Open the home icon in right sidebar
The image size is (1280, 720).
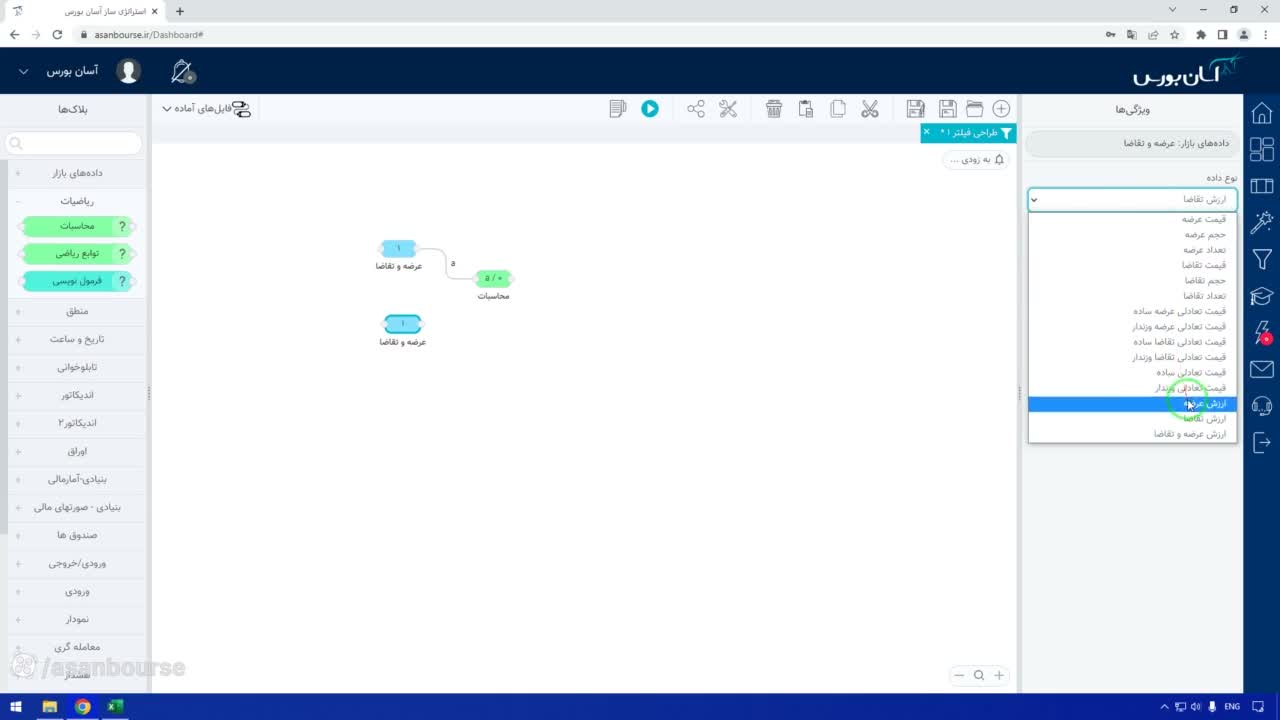pyautogui.click(x=1262, y=113)
